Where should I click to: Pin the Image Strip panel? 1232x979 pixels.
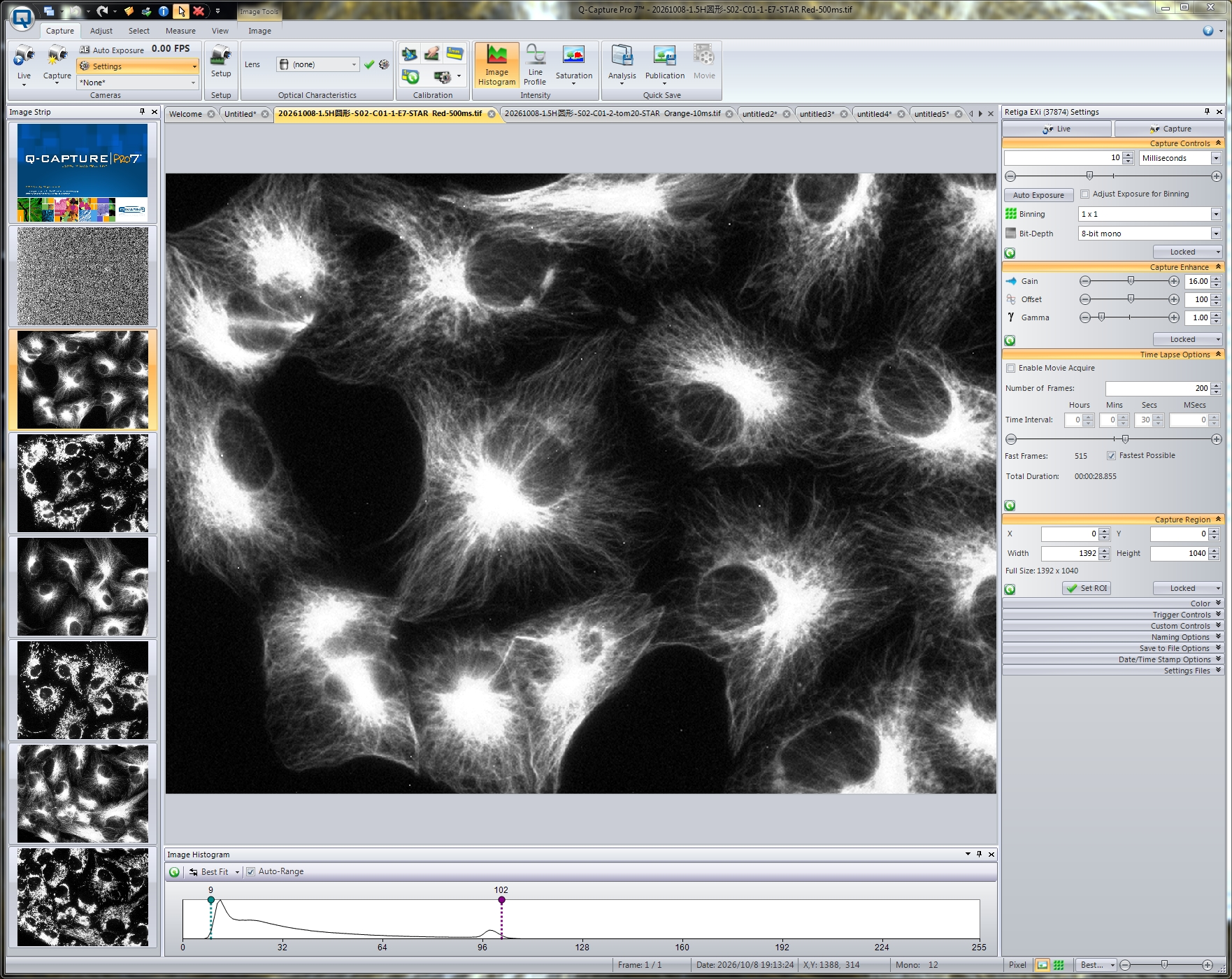click(x=142, y=112)
